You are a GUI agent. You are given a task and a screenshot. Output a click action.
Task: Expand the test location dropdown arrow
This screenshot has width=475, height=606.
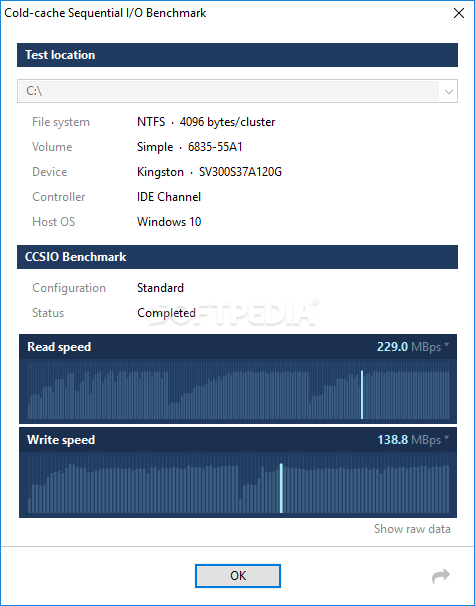pyautogui.click(x=448, y=92)
